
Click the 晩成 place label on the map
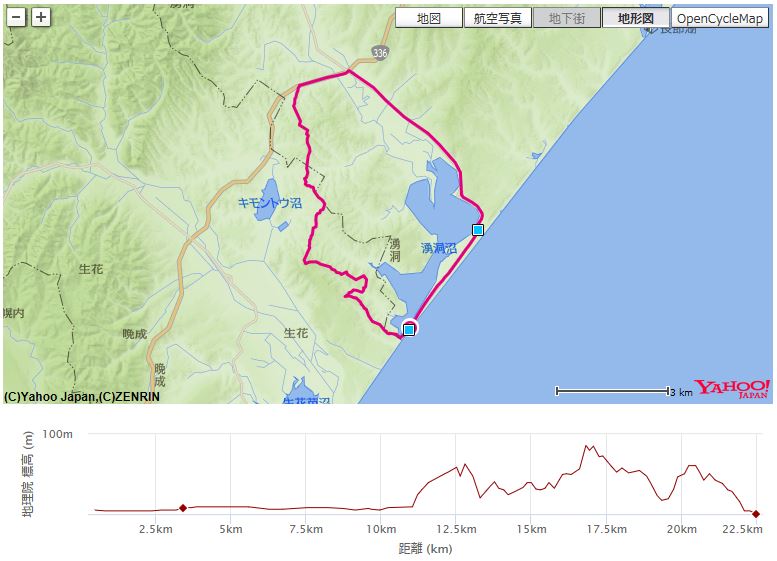click(134, 333)
